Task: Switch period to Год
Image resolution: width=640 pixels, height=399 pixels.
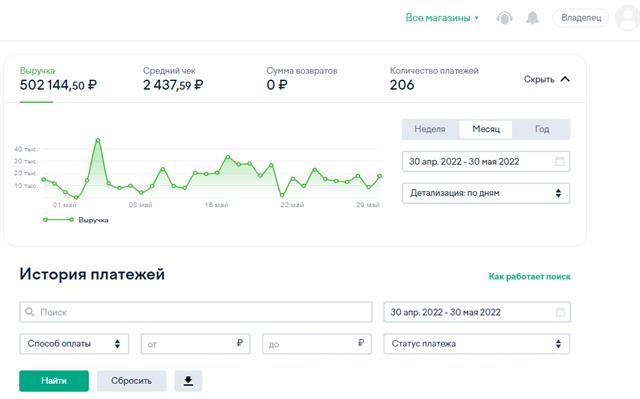Action: coord(542,129)
